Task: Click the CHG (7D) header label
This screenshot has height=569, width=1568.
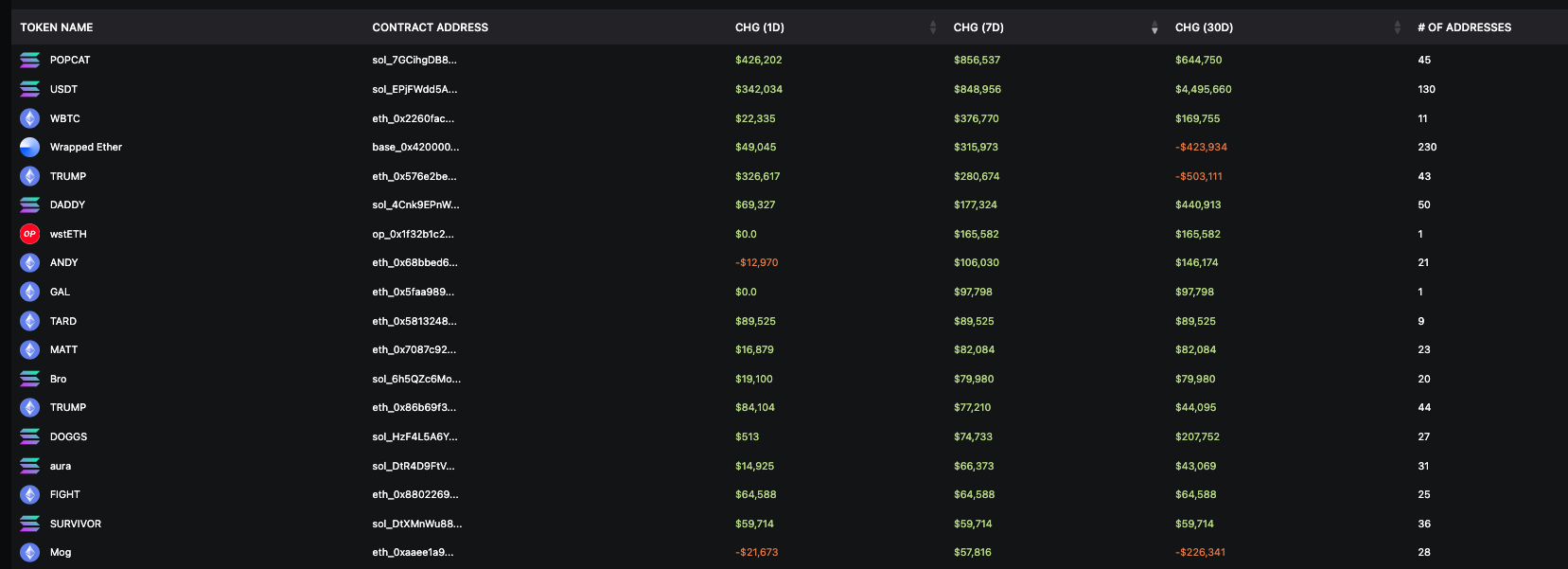Action: (x=978, y=27)
